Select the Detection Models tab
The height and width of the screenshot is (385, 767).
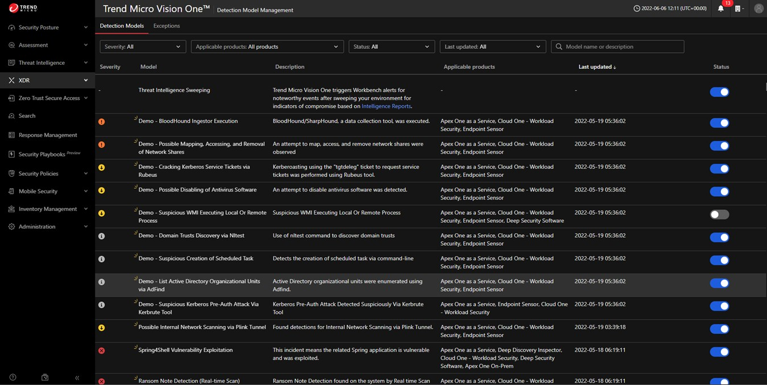[122, 26]
